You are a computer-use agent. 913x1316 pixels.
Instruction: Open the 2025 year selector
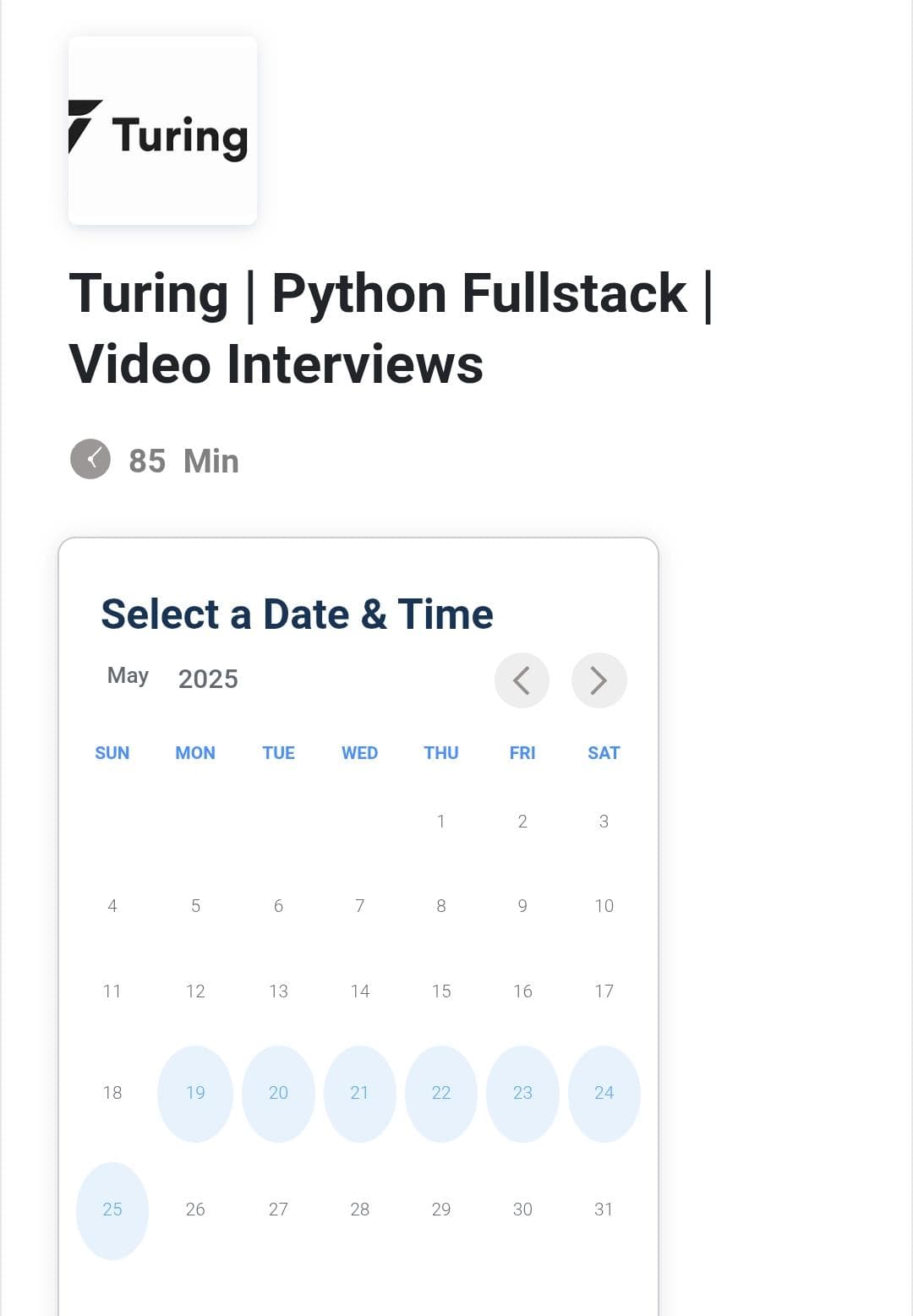coord(208,679)
